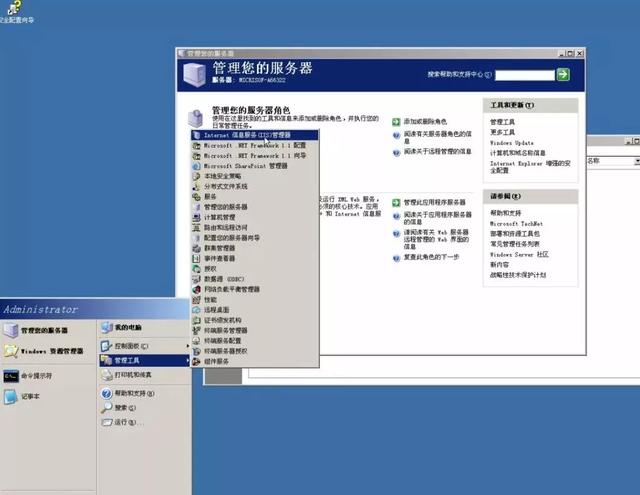Open 本地安全策略 (Local Security Policy)
Screen dimensions: 640x495
[254, 176]
